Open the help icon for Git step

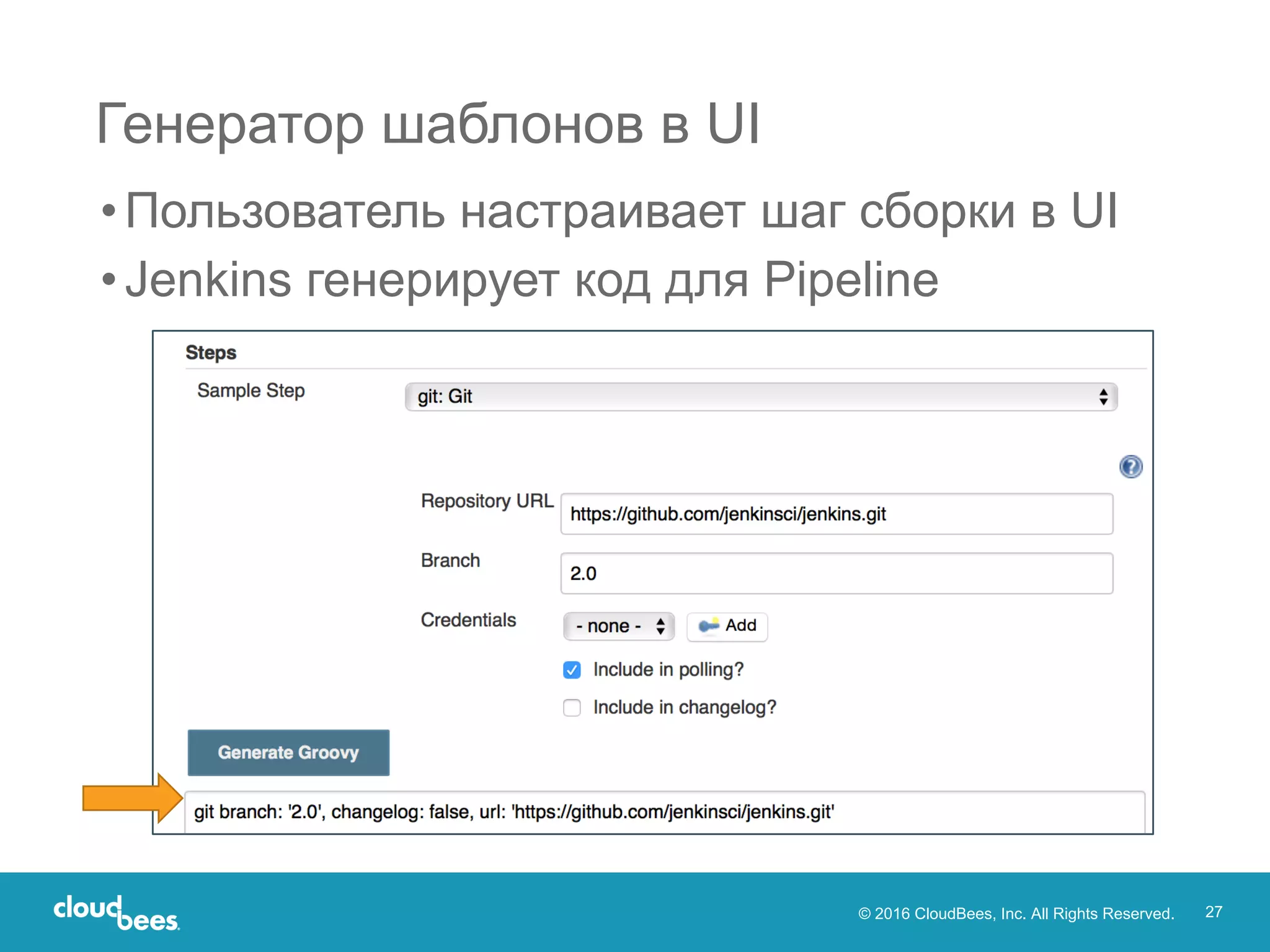point(1130,467)
